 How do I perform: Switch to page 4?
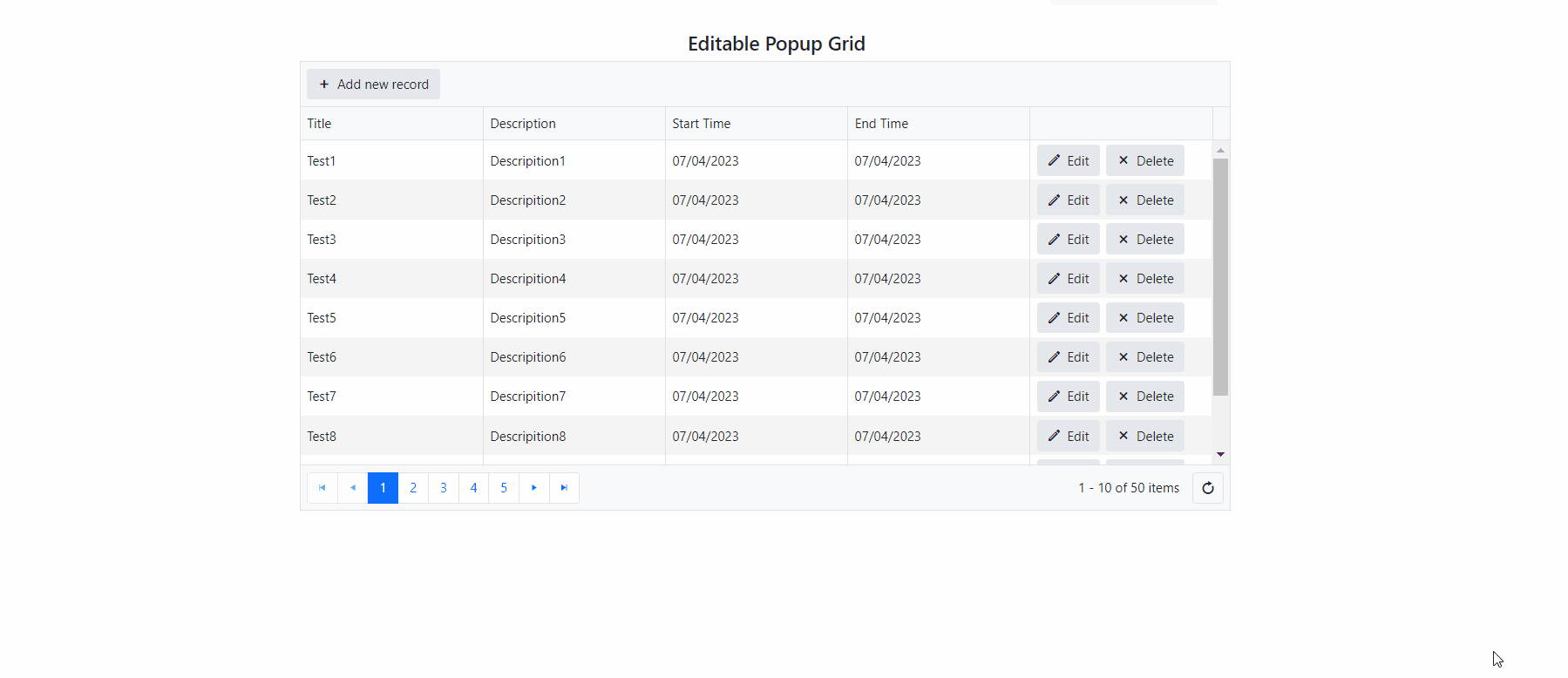tap(473, 488)
